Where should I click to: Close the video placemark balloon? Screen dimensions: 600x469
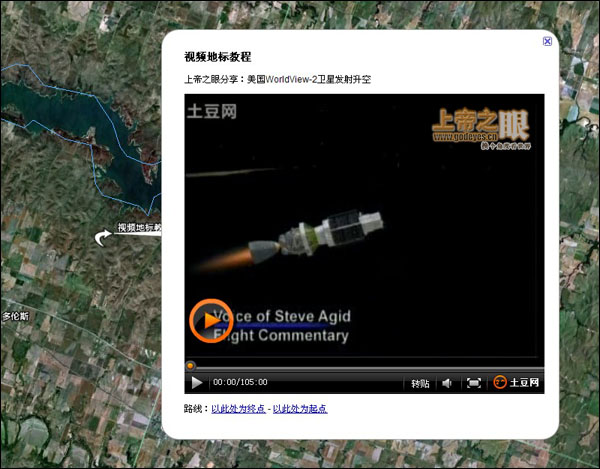547,41
